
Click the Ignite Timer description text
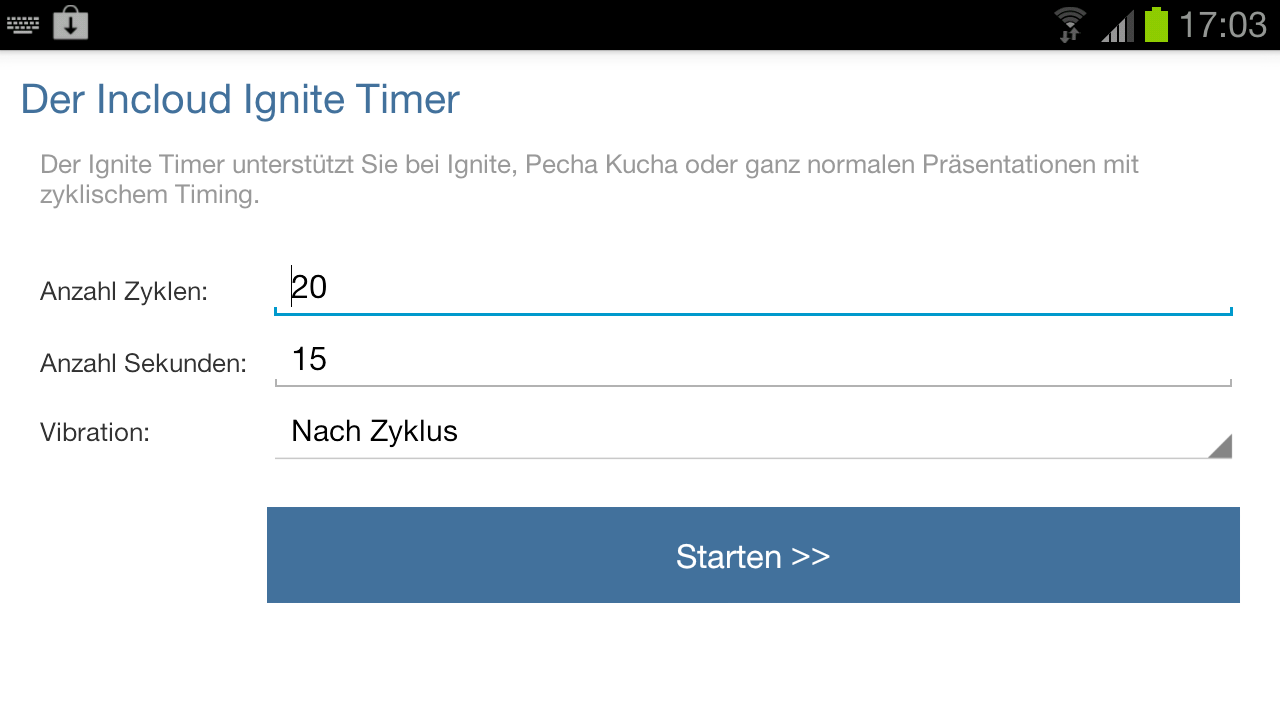click(589, 179)
